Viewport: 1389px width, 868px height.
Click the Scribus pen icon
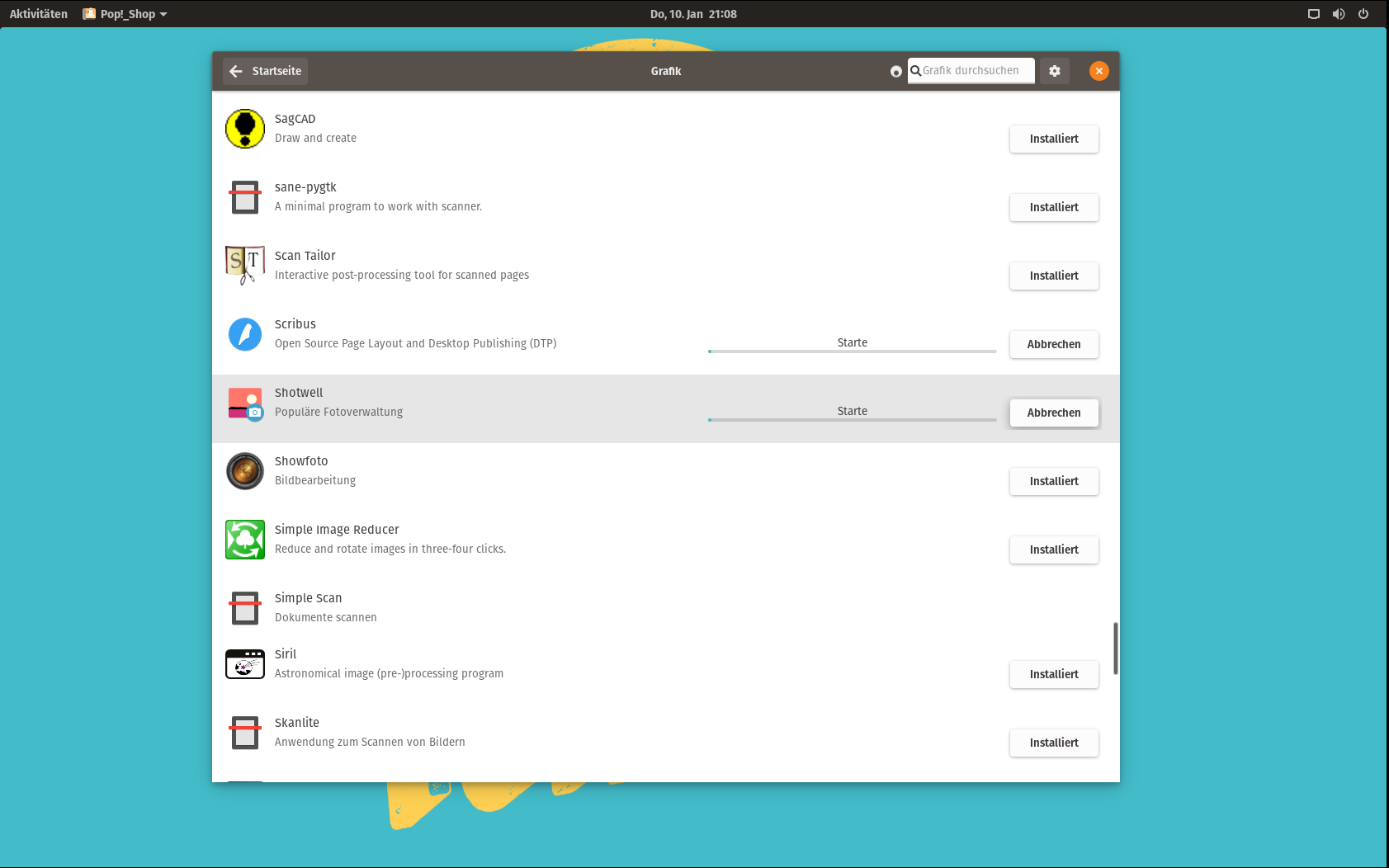tap(245, 334)
